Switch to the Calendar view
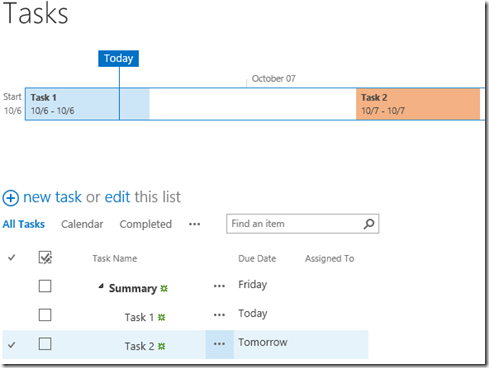 (82, 224)
